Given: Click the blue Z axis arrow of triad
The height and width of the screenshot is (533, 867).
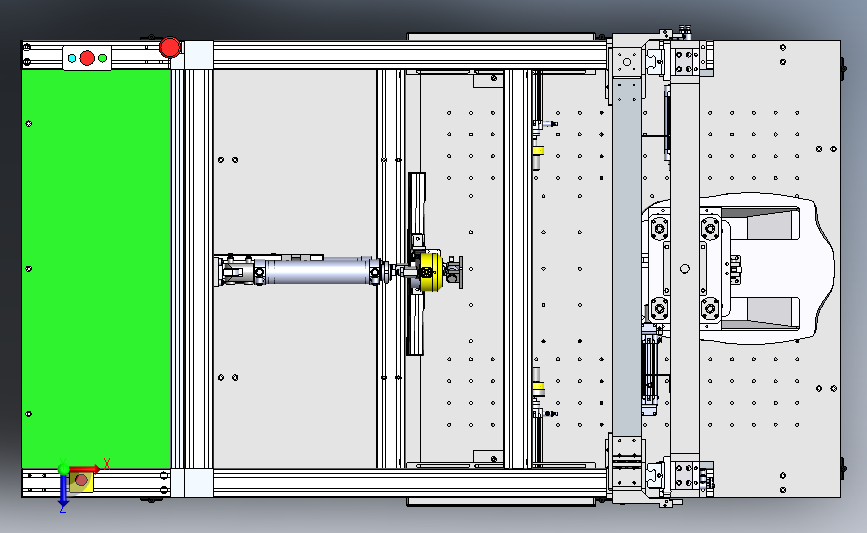Looking at the screenshot, I should 64,490.
